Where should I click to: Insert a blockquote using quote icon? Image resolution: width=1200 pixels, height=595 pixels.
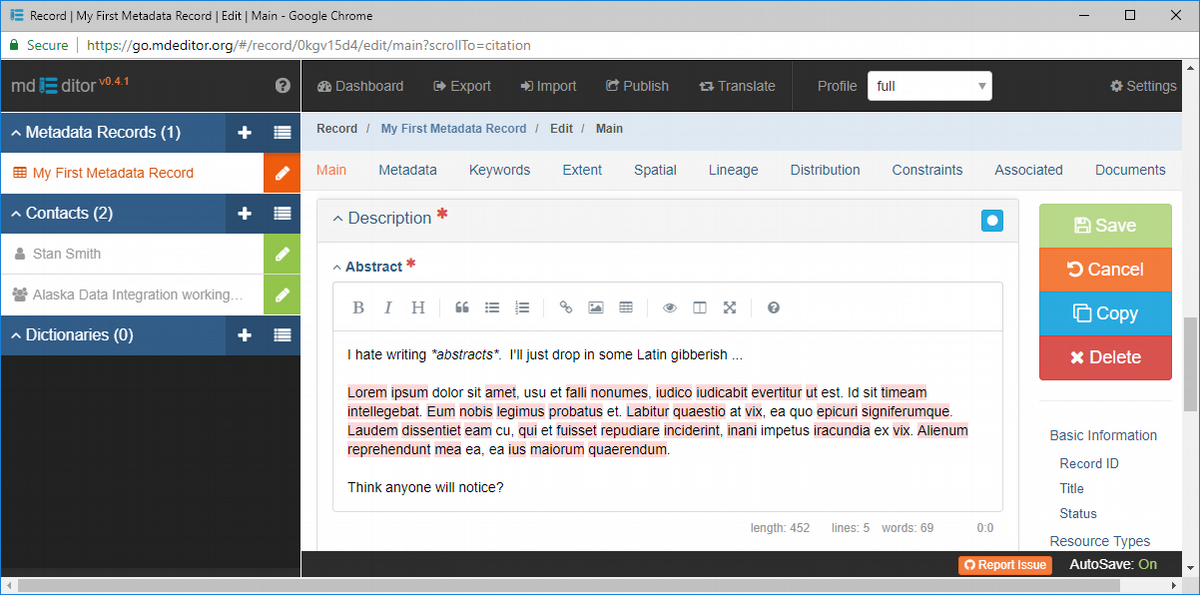pos(462,308)
